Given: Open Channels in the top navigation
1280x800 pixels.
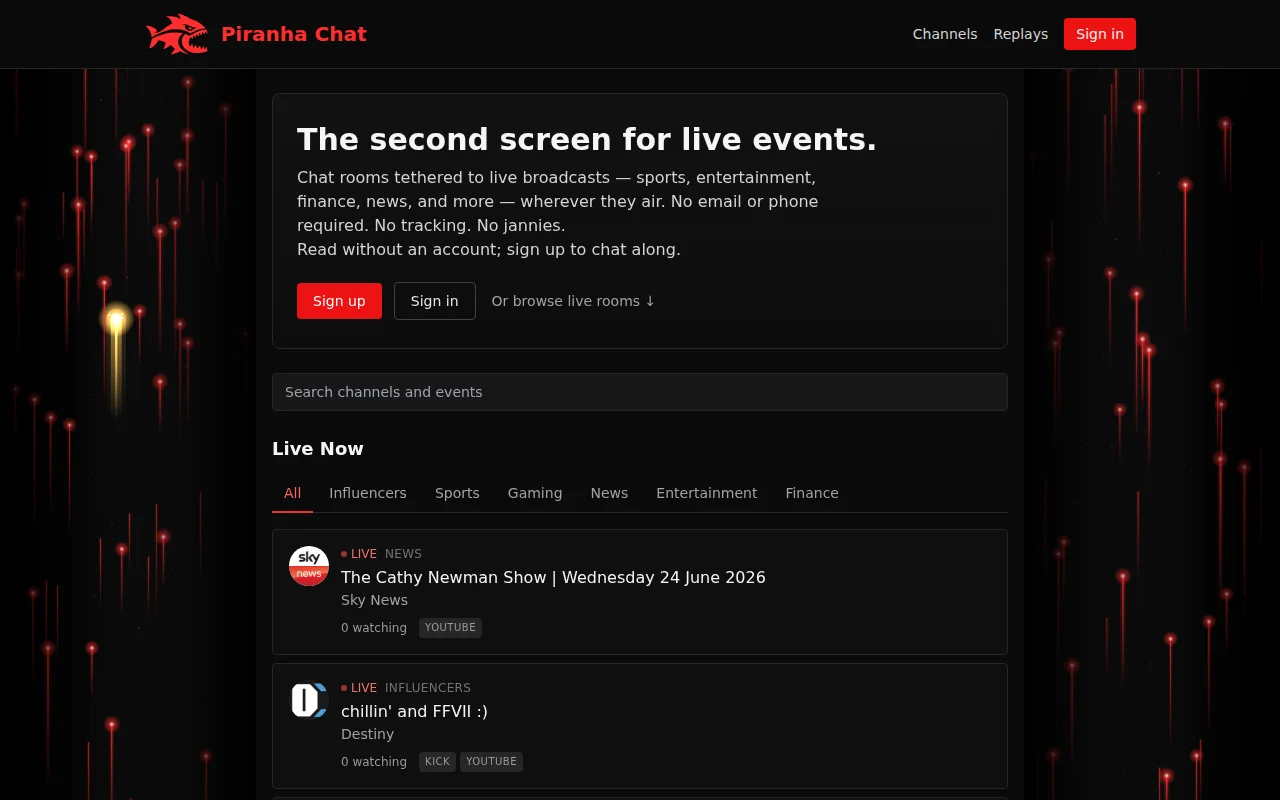Looking at the screenshot, I should pos(945,34).
